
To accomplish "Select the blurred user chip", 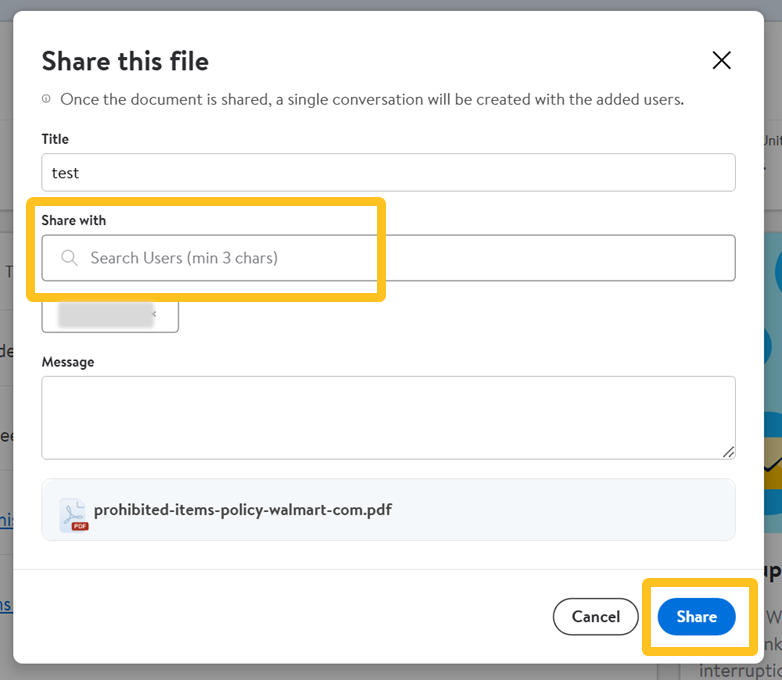I will click(105, 315).
